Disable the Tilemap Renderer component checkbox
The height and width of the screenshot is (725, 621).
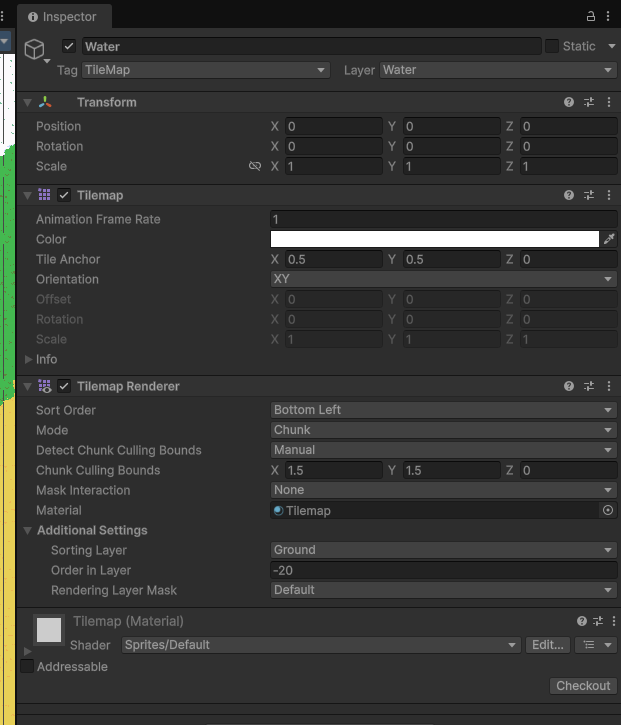pyautogui.click(x=64, y=386)
